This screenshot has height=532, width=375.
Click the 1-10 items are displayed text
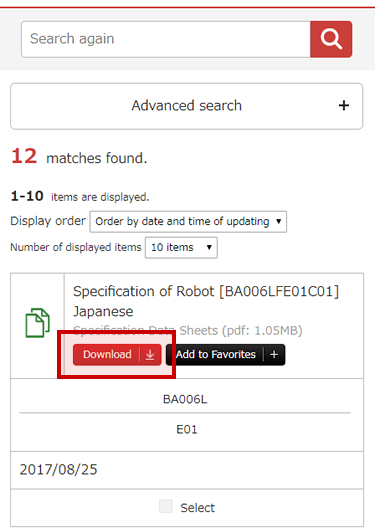[80, 196]
